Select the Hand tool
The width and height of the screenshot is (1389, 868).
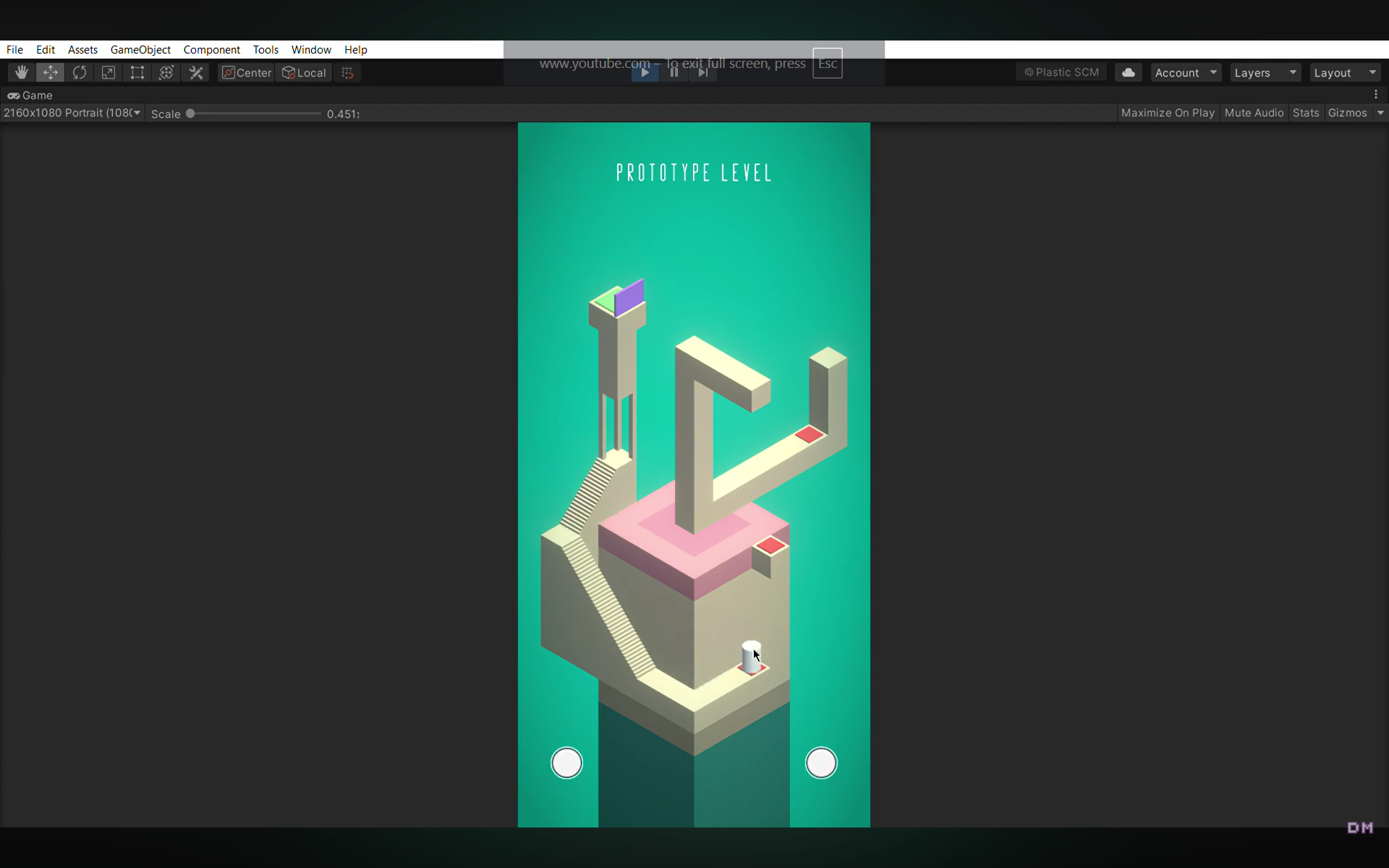click(20, 72)
